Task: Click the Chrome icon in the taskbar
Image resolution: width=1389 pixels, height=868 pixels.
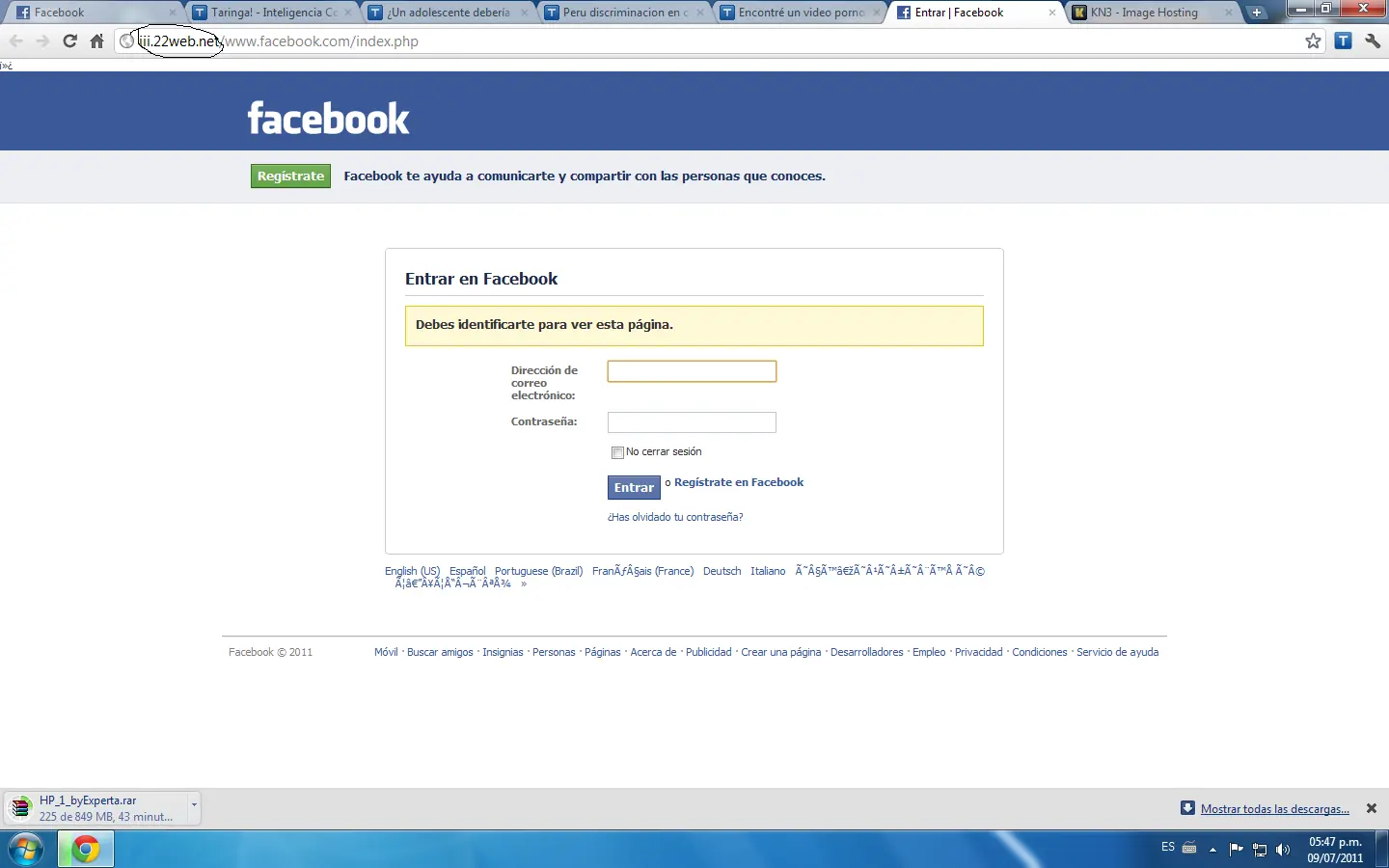Action: [x=86, y=849]
